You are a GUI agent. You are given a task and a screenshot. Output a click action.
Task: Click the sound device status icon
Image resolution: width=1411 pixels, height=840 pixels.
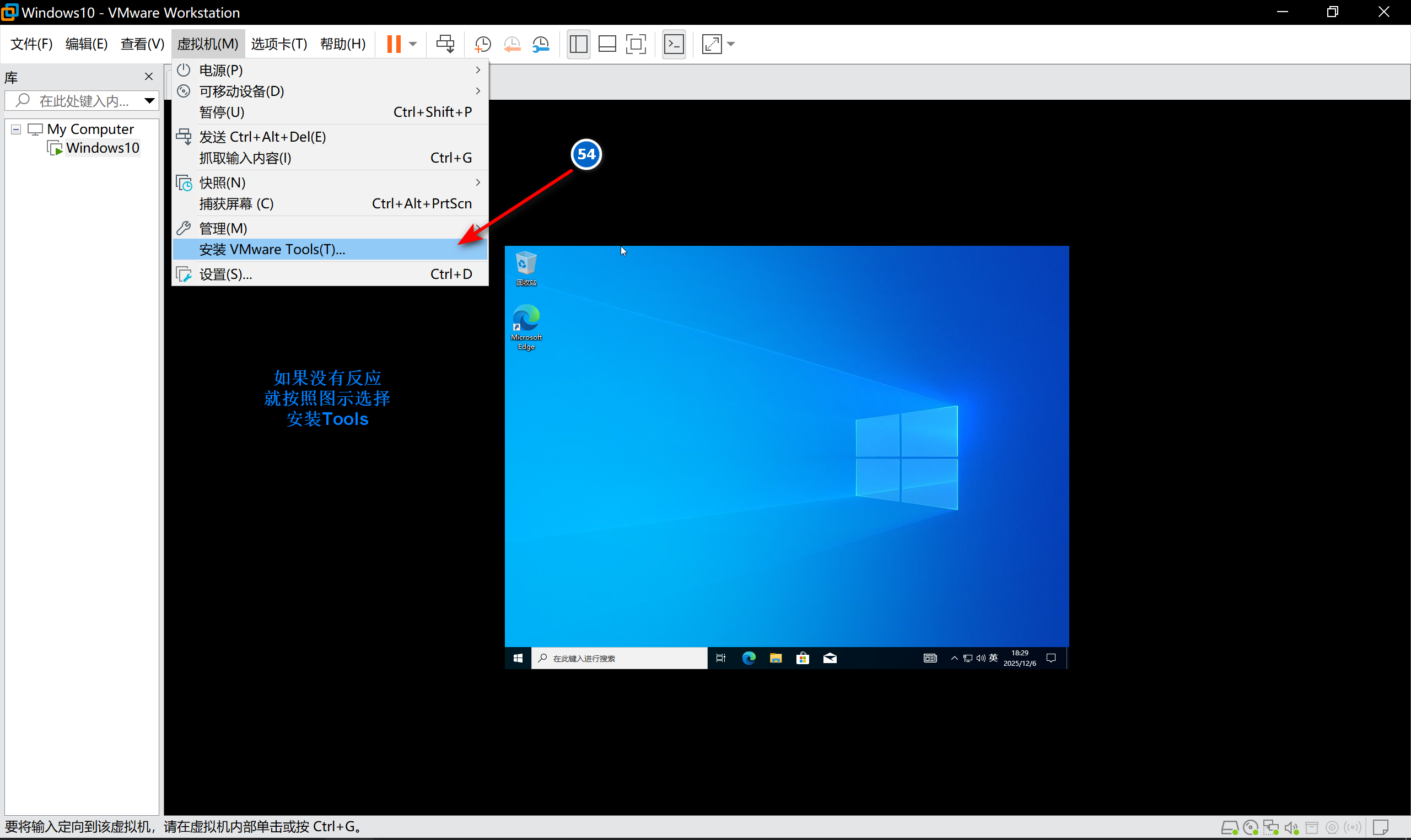(x=1291, y=827)
